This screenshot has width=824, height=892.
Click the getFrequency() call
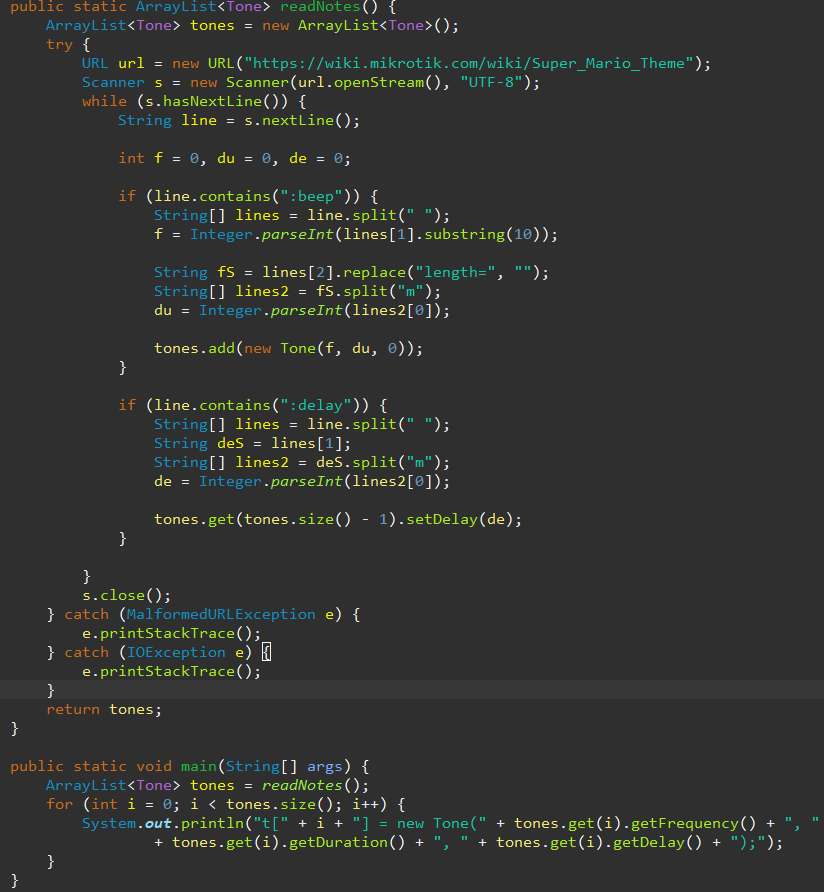pyautogui.click(x=694, y=824)
